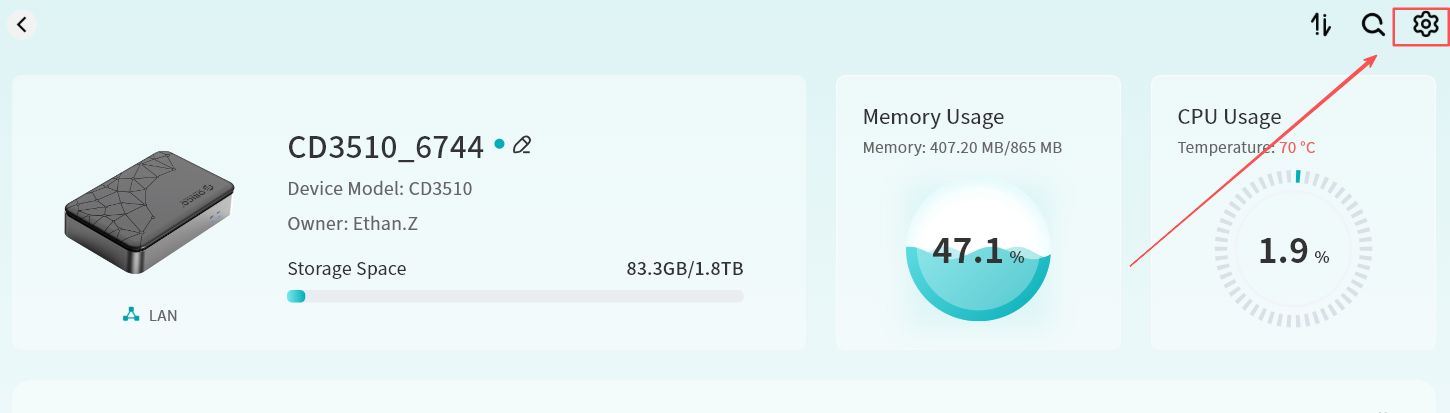Click the Storage Space label
Image resolution: width=1450 pixels, height=413 pixels.
coord(346,269)
